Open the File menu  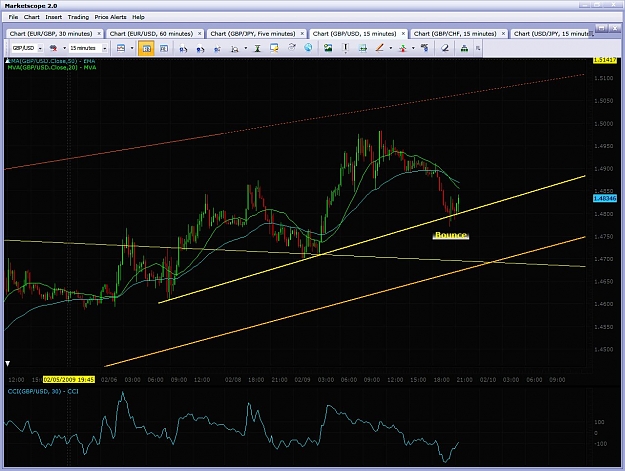click(13, 17)
